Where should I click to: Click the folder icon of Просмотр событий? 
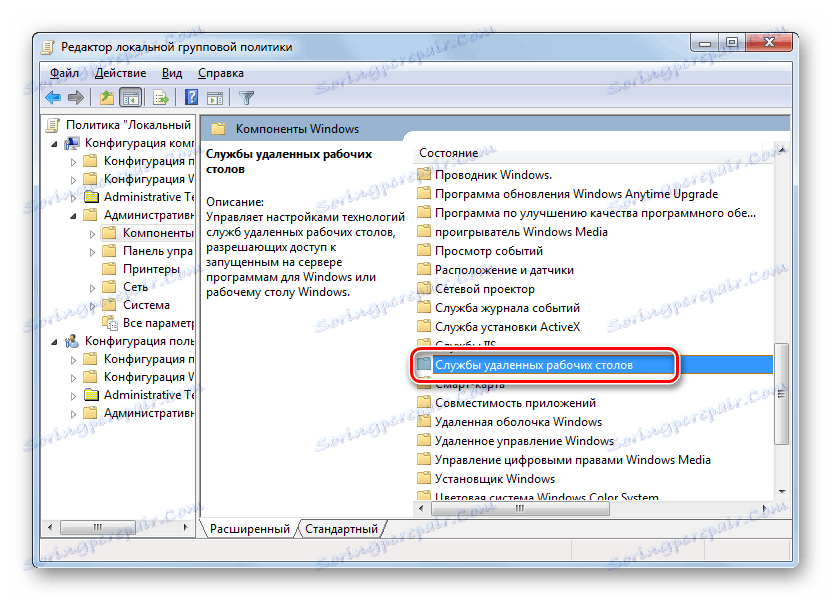tap(424, 250)
